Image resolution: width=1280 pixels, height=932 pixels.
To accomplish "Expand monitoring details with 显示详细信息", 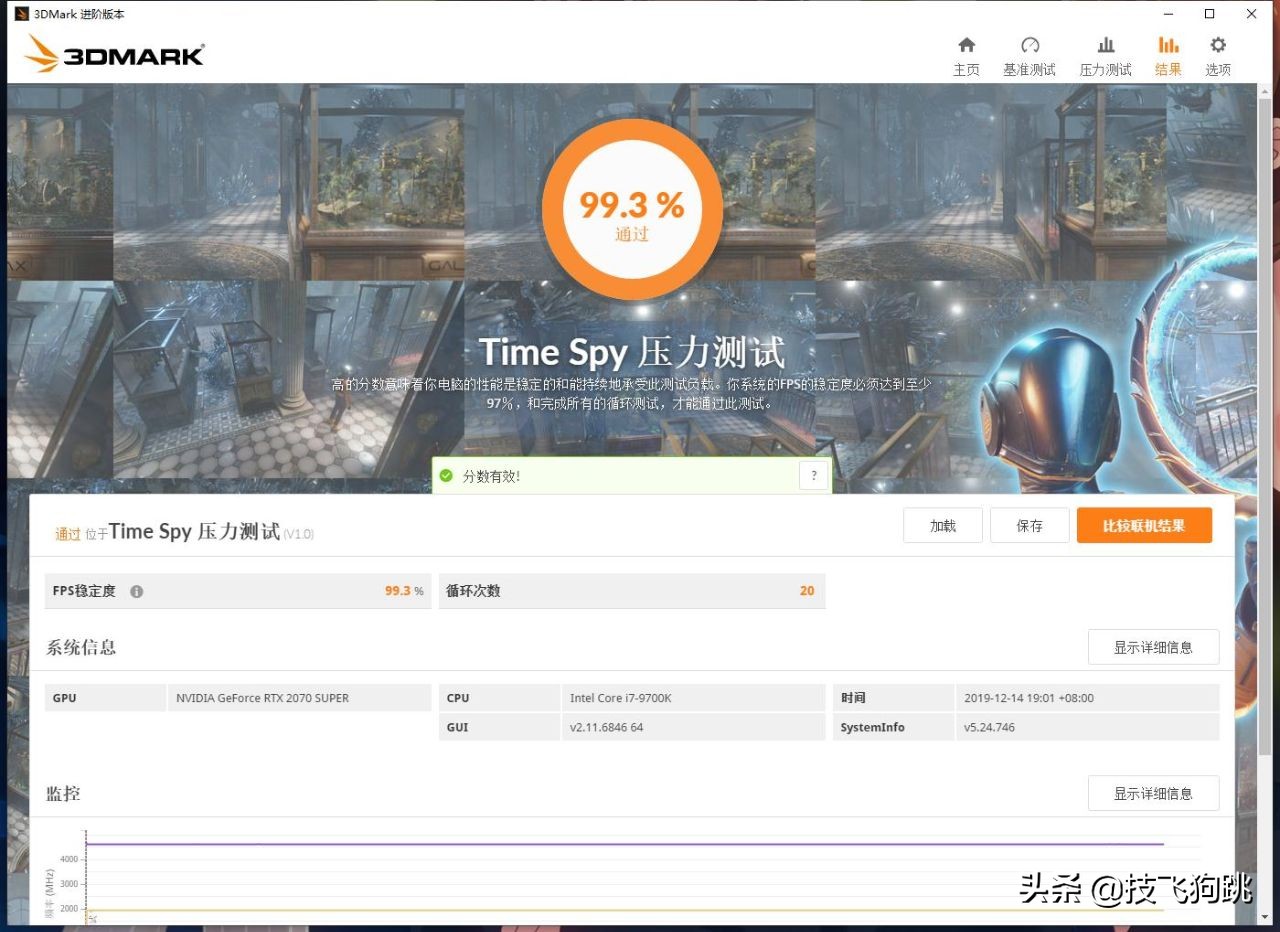I will pyautogui.click(x=1153, y=793).
